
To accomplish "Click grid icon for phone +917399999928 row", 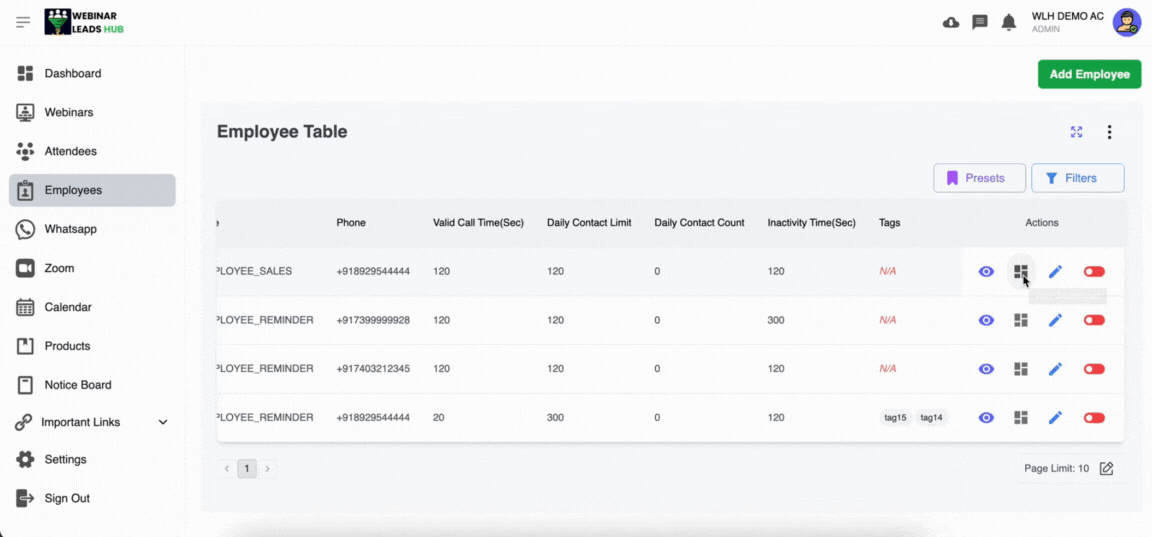I will tap(1021, 320).
